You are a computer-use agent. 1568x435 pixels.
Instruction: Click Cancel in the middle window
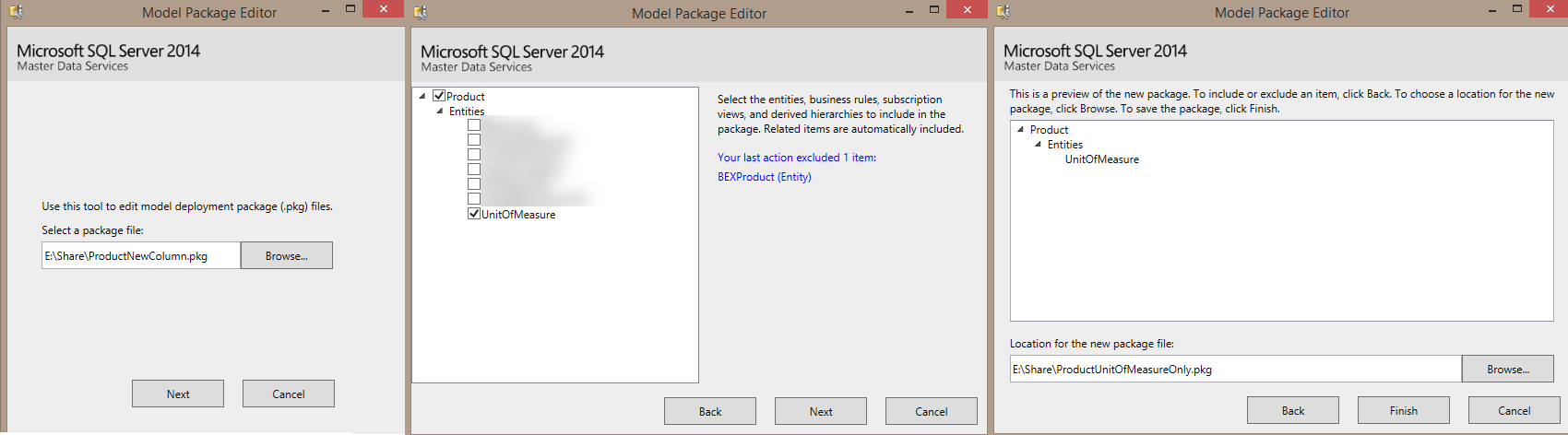tap(932, 411)
